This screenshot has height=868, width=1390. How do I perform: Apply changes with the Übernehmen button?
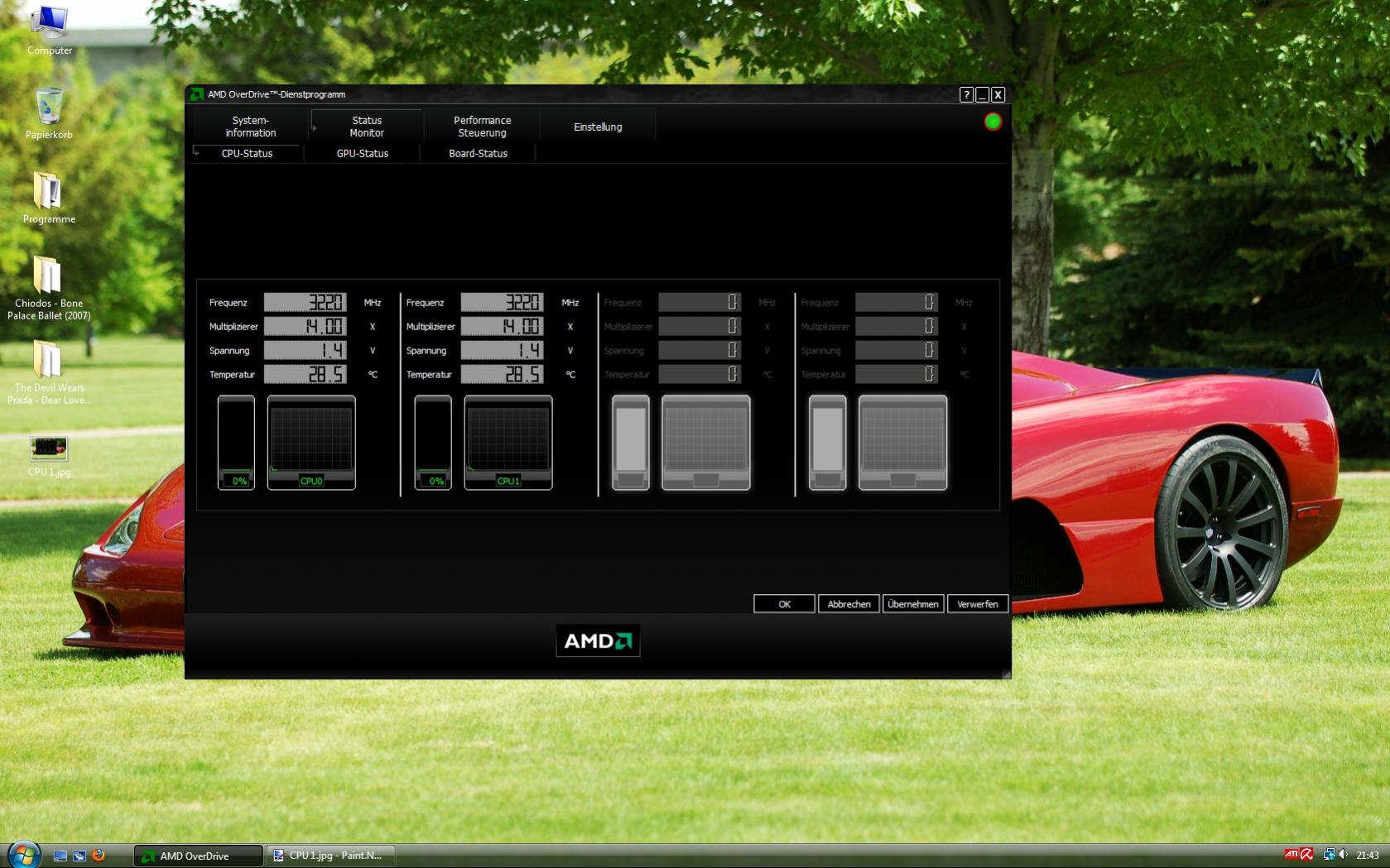click(913, 604)
